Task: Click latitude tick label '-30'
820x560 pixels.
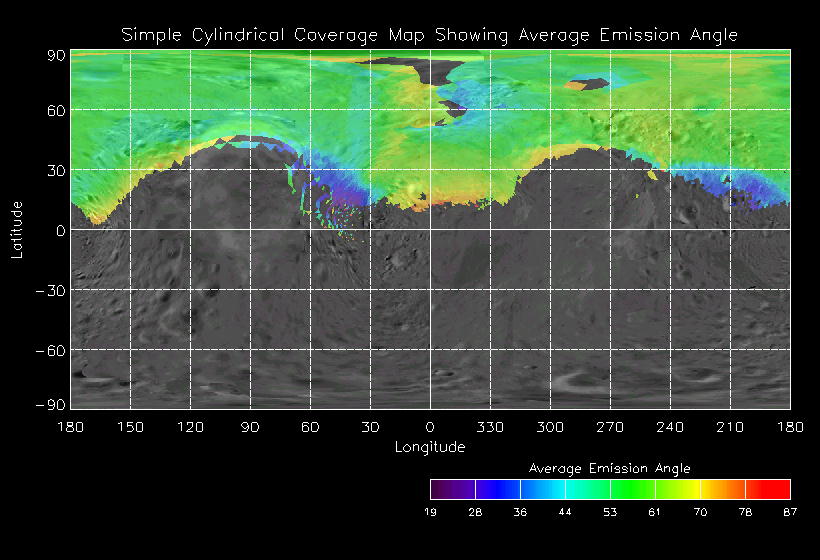Action: 51,291
